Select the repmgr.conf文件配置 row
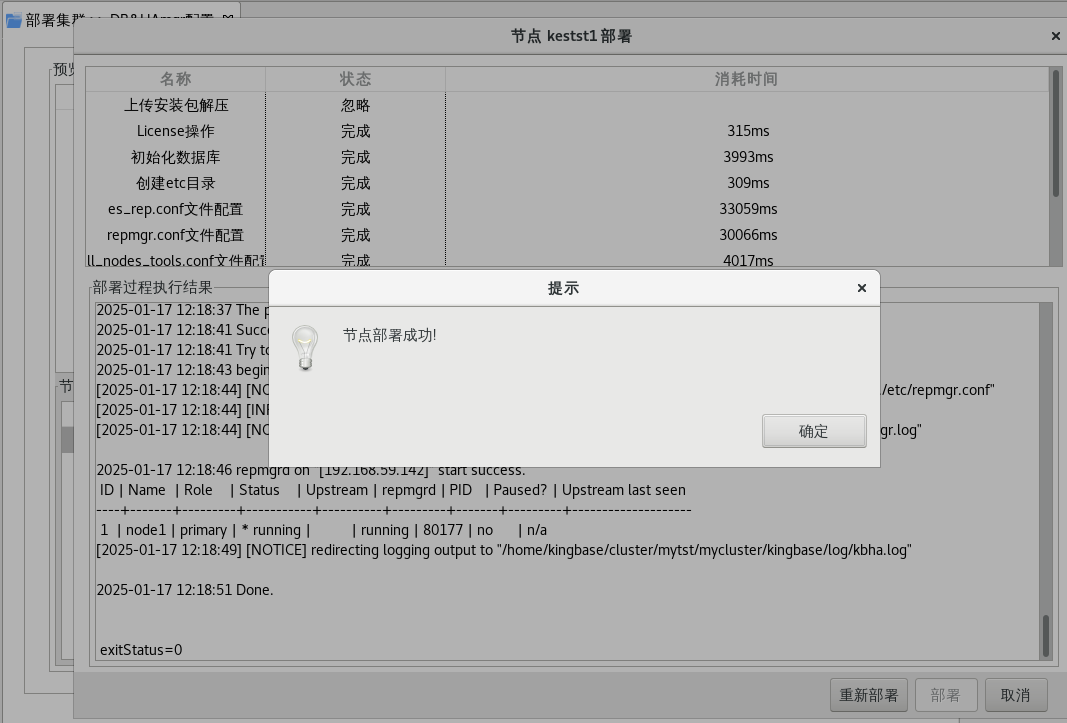 [x=176, y=235]
